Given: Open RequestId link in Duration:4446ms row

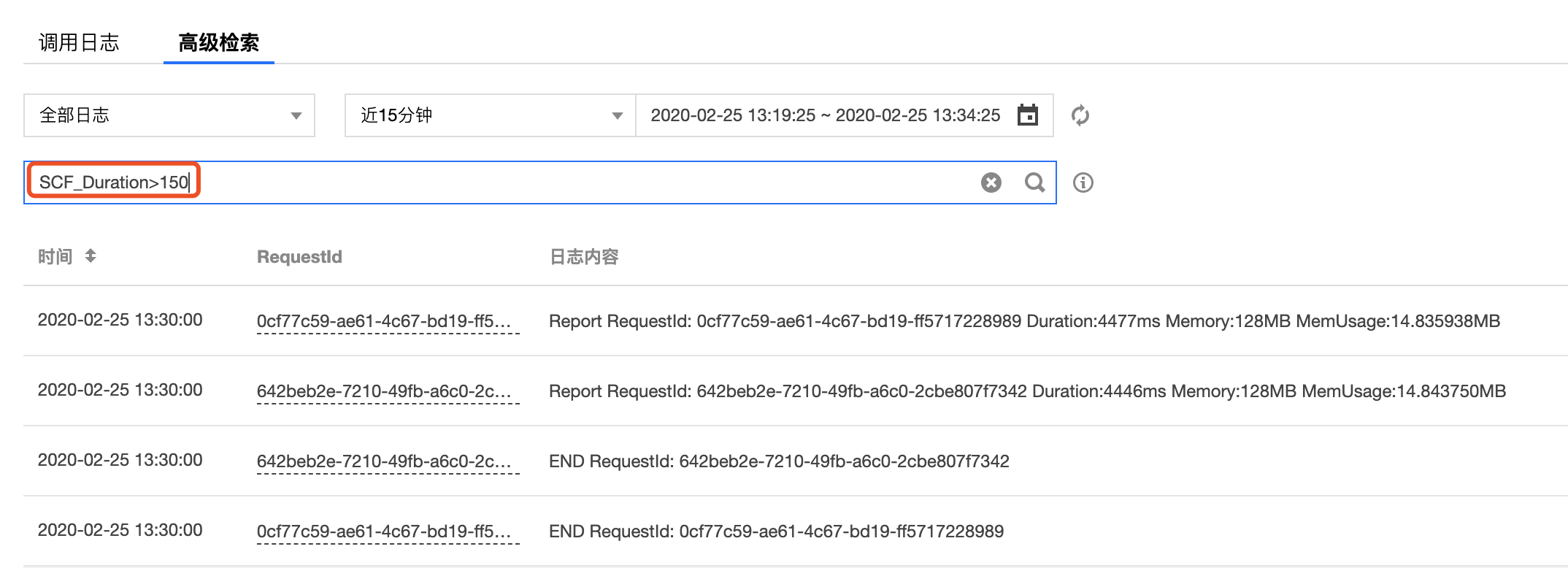Looking at the screenshot, I should coord(384,391).
